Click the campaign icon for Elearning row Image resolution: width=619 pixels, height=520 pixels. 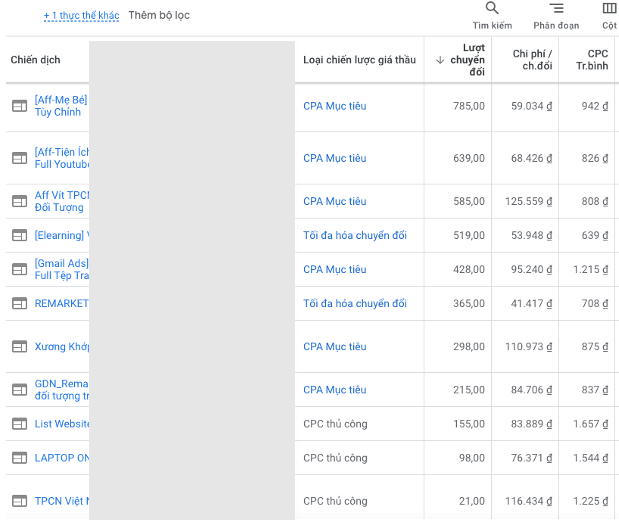click(x=19, y=235)
